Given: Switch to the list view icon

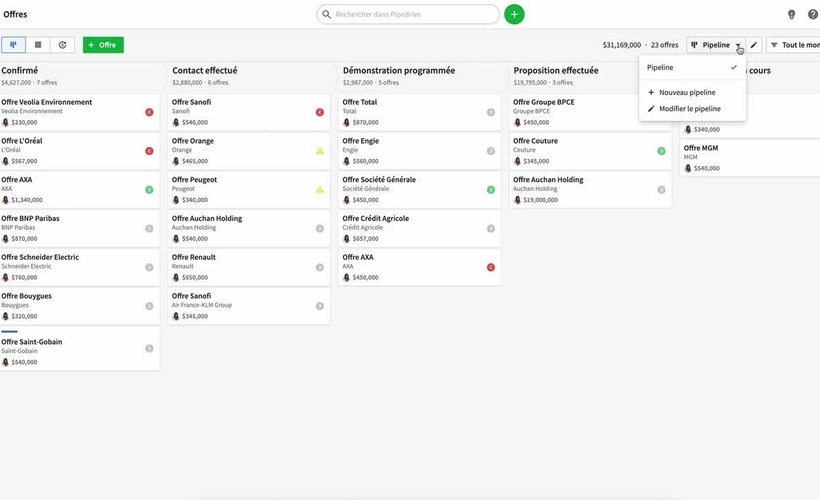Looking at the screenshot, I should 38,45.
